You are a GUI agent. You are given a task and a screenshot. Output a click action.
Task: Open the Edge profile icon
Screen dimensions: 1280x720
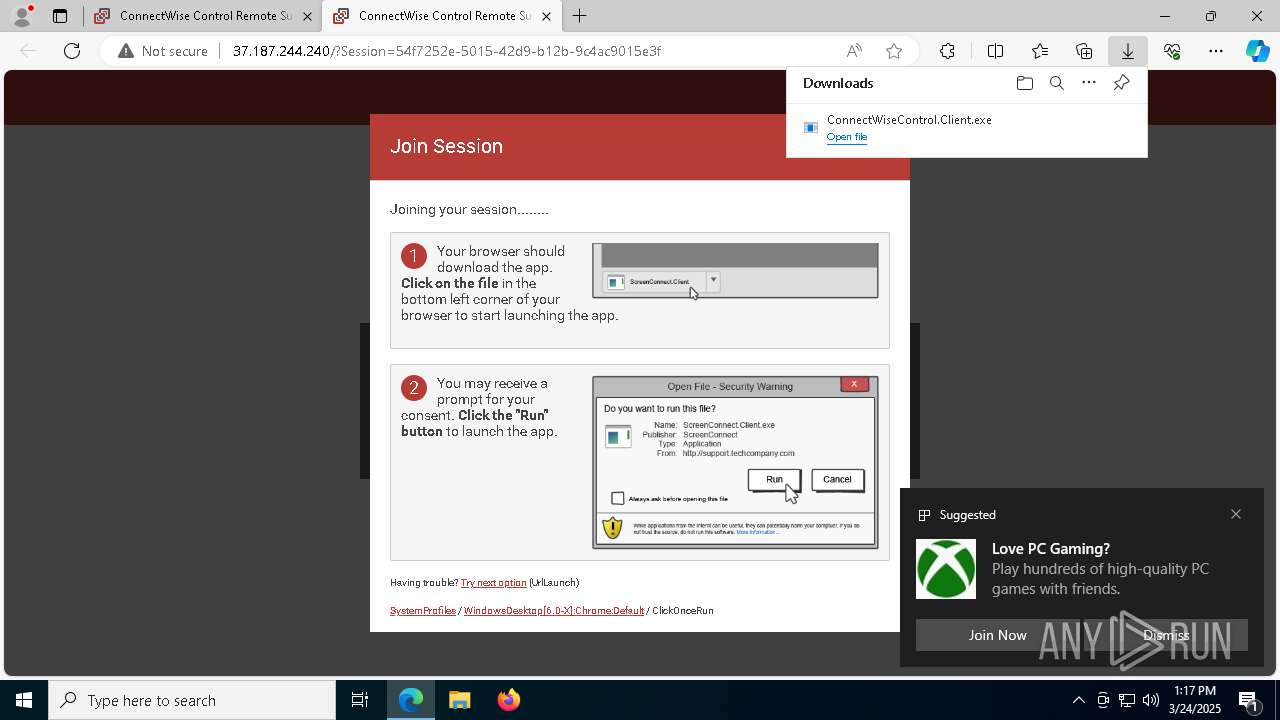(22, 15)
